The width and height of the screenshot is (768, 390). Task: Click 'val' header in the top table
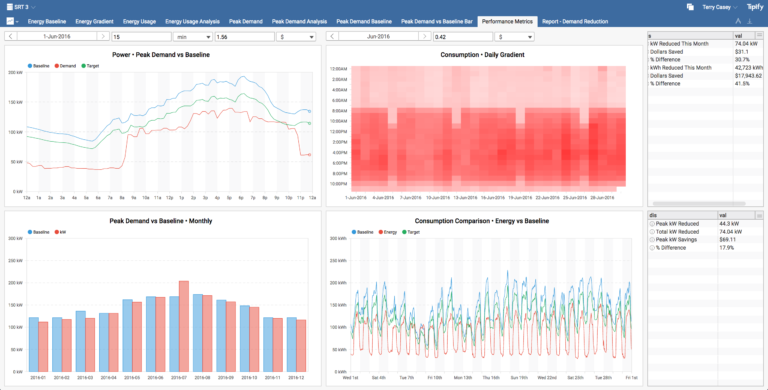(744, 36)
